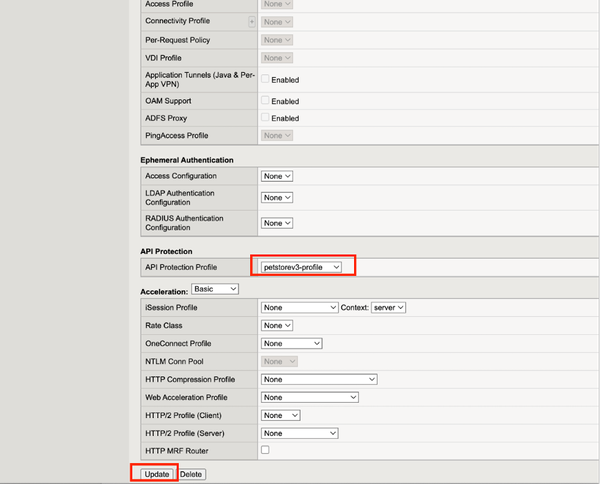Open the HTTP Compression Profile dropdown
600x484 pixels.
pyautogui.click(x=319, y=380)
